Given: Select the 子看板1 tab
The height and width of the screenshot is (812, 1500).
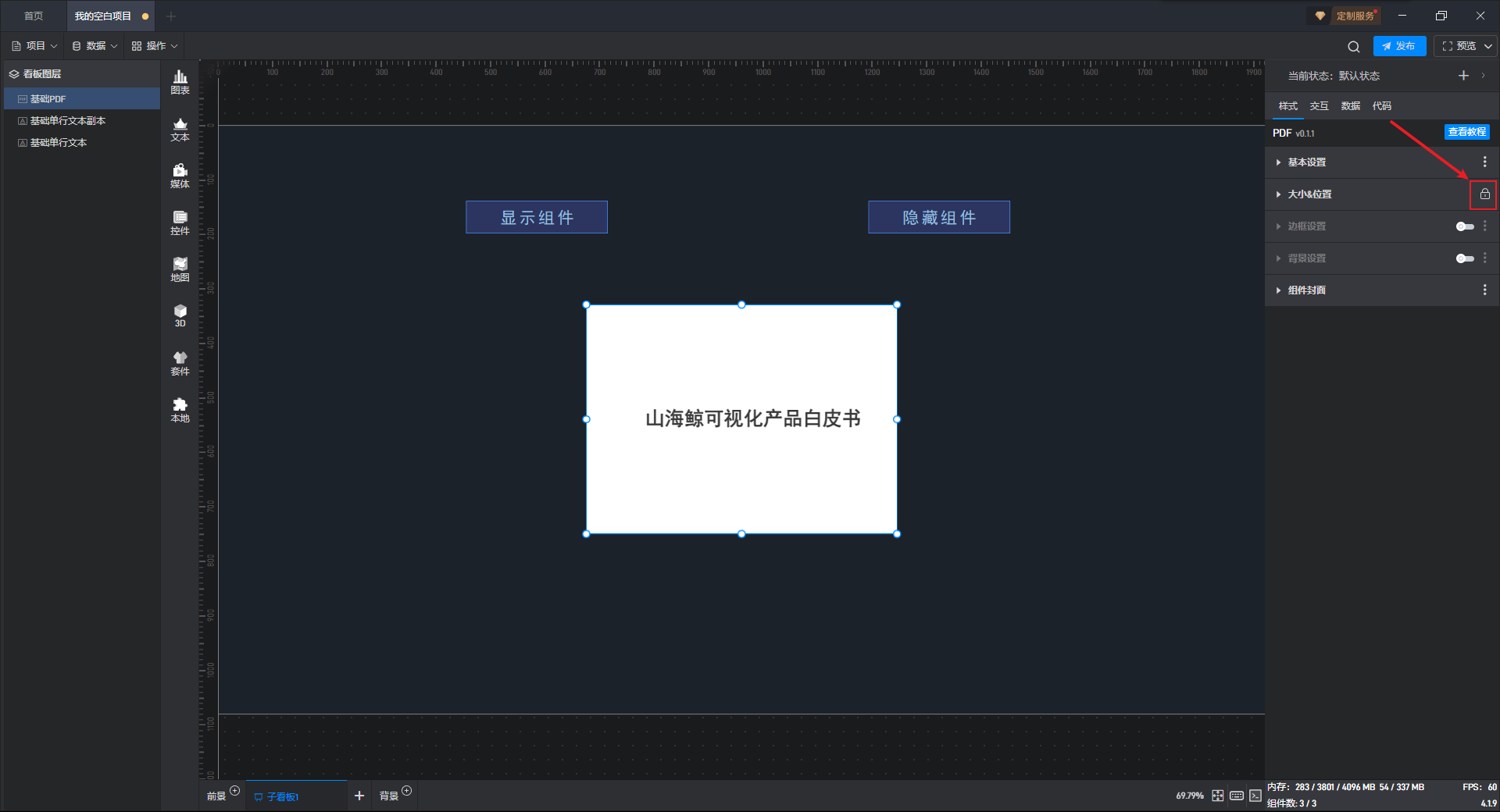Looking at the screenshot, I should tap(297, 796).
